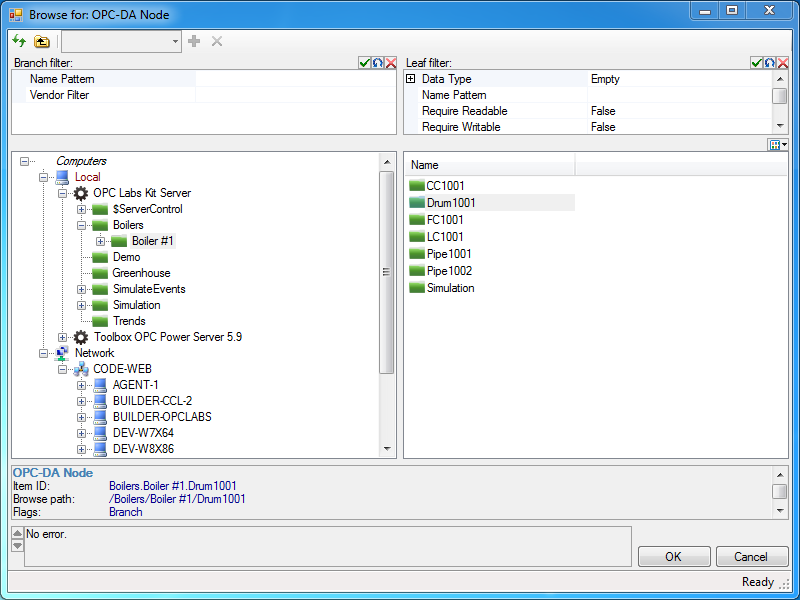Click the Boilers.Boiler #1.Drum1001 Item ID link

pos(174,486)
